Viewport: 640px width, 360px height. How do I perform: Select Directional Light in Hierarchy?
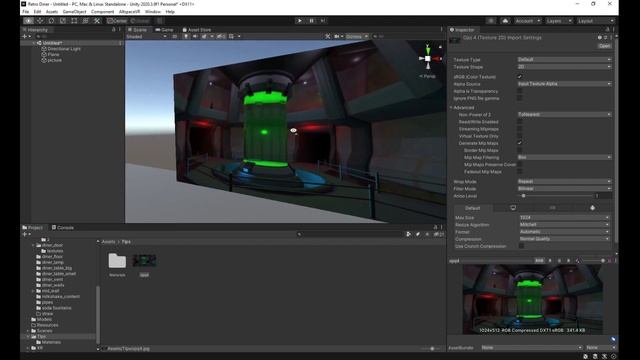pos(64,49)
